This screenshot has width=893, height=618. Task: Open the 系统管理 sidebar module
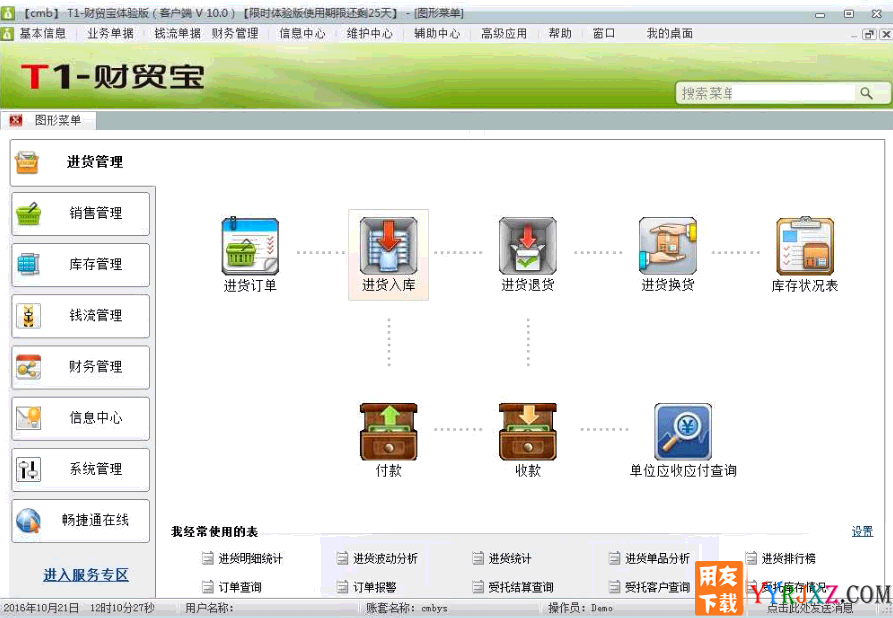(79, 469)
